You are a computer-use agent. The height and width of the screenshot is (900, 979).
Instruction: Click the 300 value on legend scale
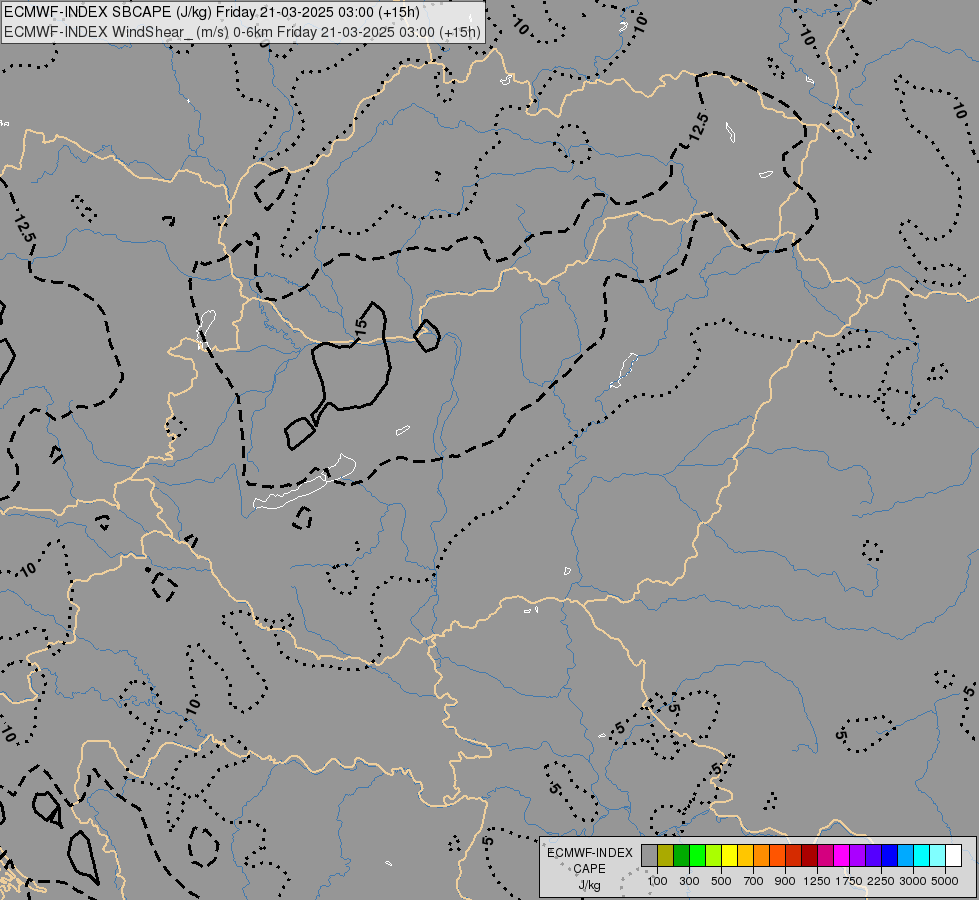[x=689, y=881]
